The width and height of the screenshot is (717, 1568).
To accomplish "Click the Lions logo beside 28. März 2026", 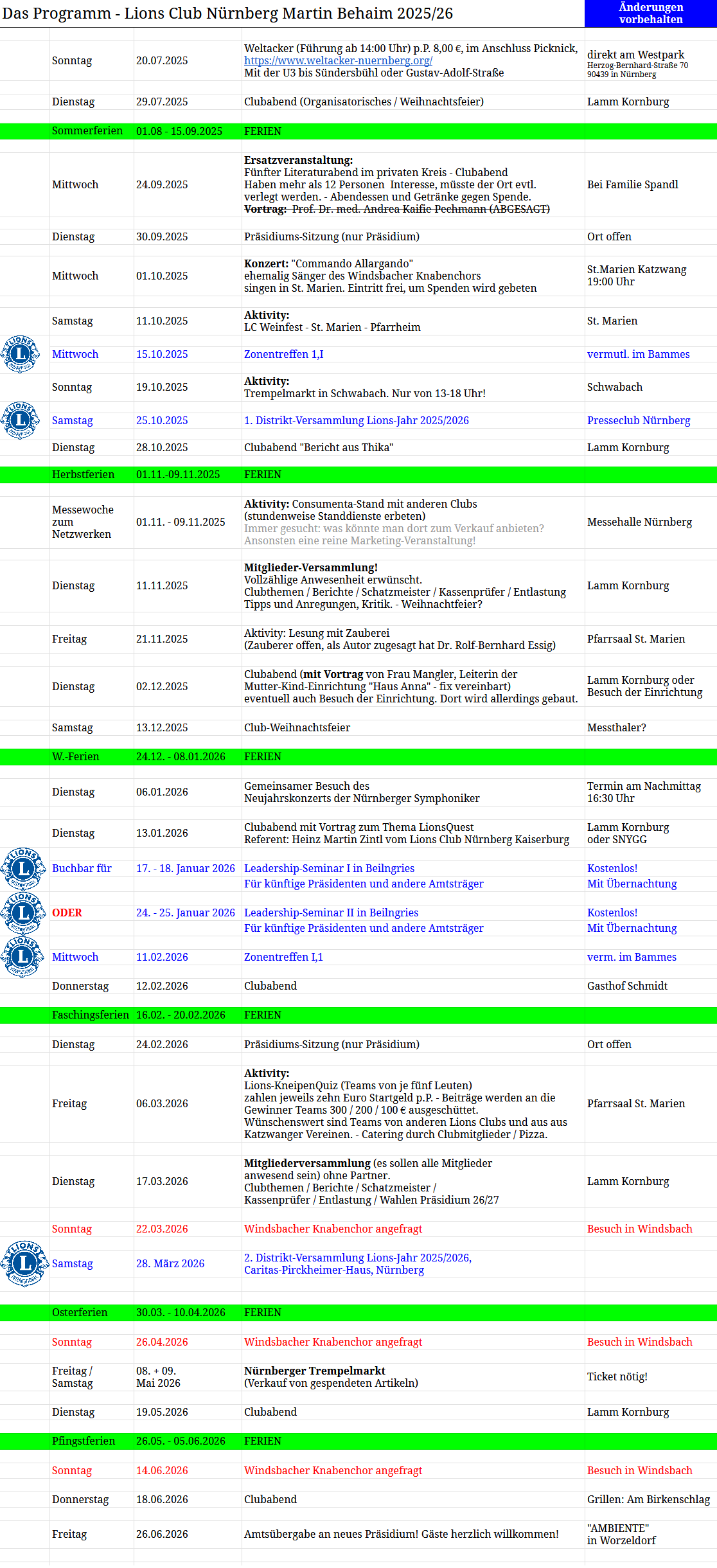I will click(x=24, y=1263).
